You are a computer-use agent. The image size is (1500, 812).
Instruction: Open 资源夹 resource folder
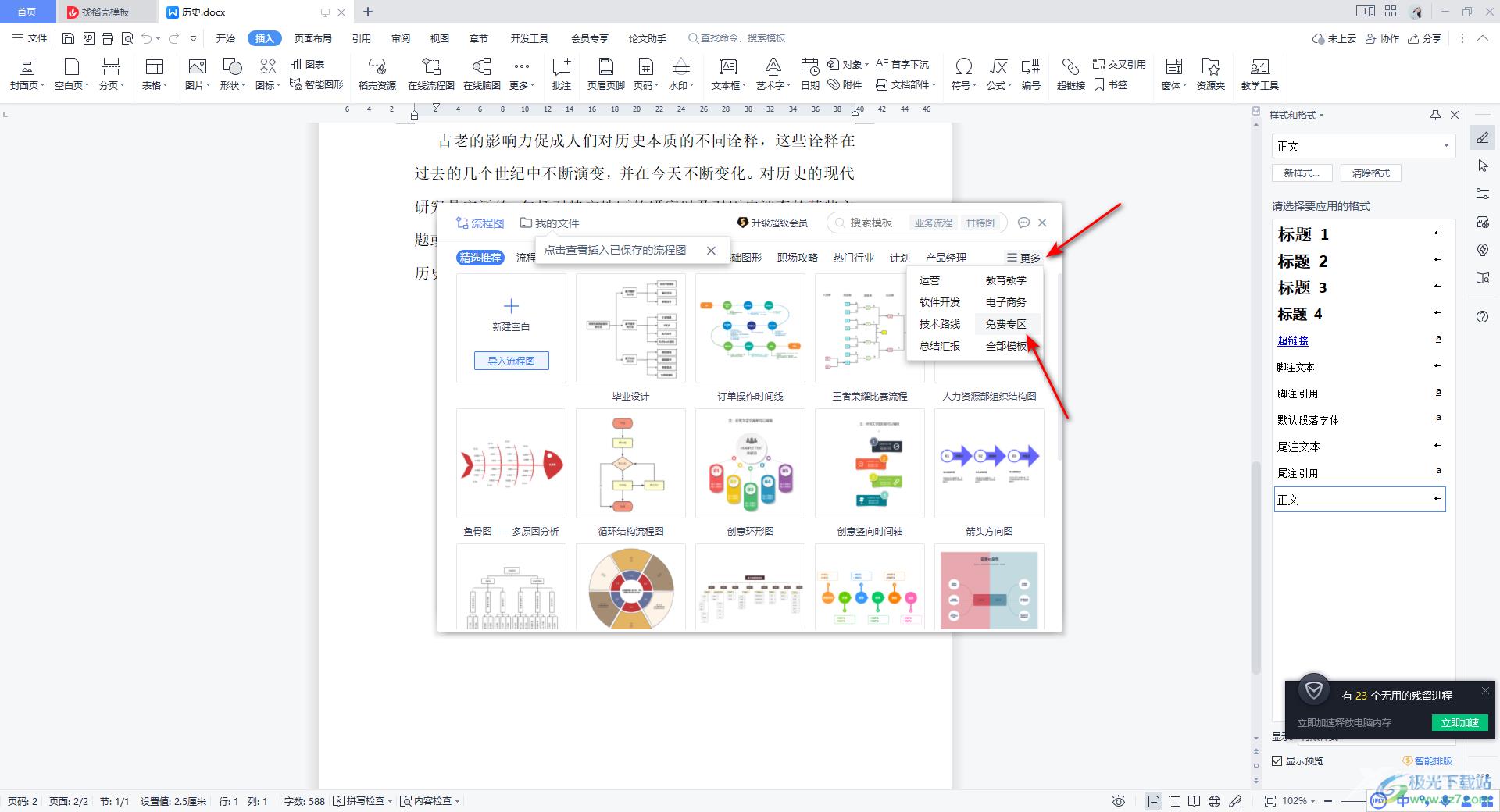[x=1211, y=74]
